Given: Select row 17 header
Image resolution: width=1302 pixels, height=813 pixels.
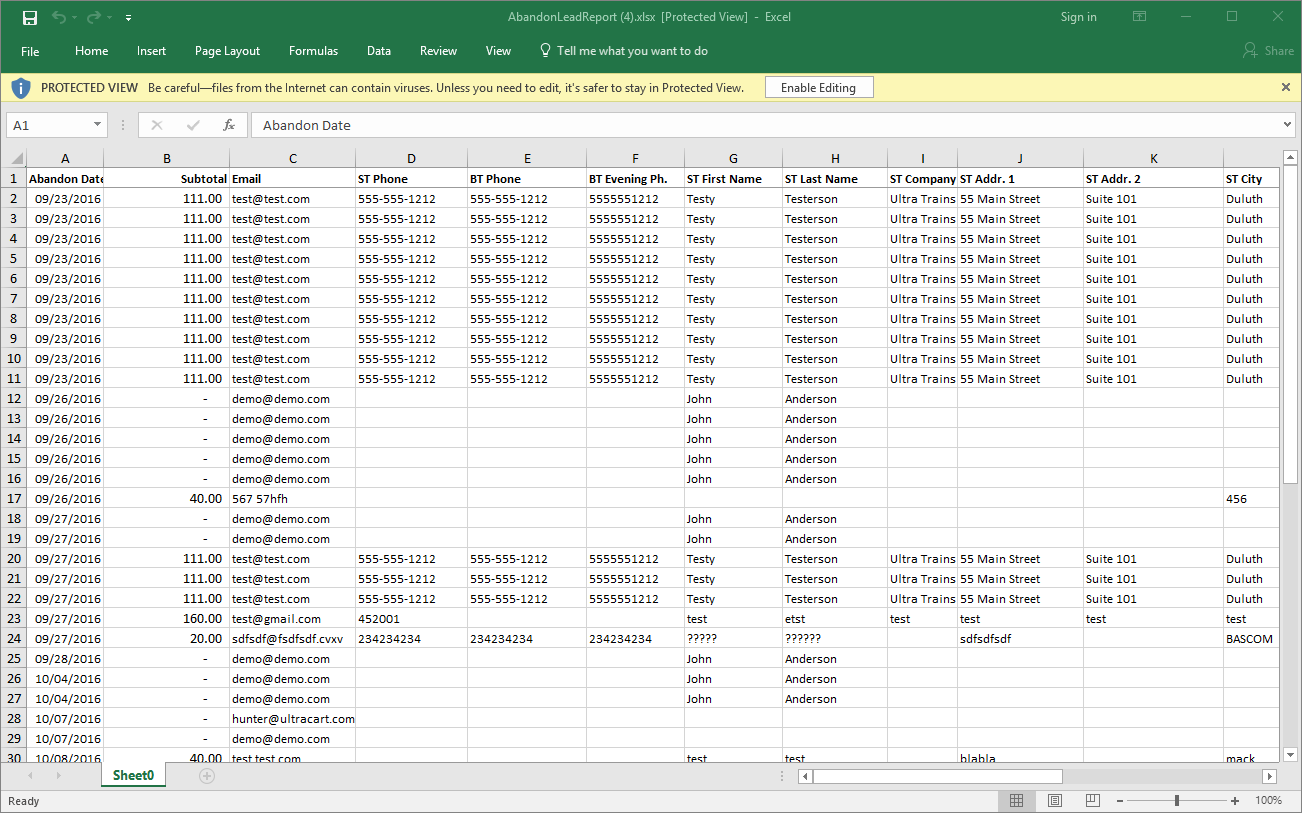Looking at the screenshot, I should pos(14,499).
